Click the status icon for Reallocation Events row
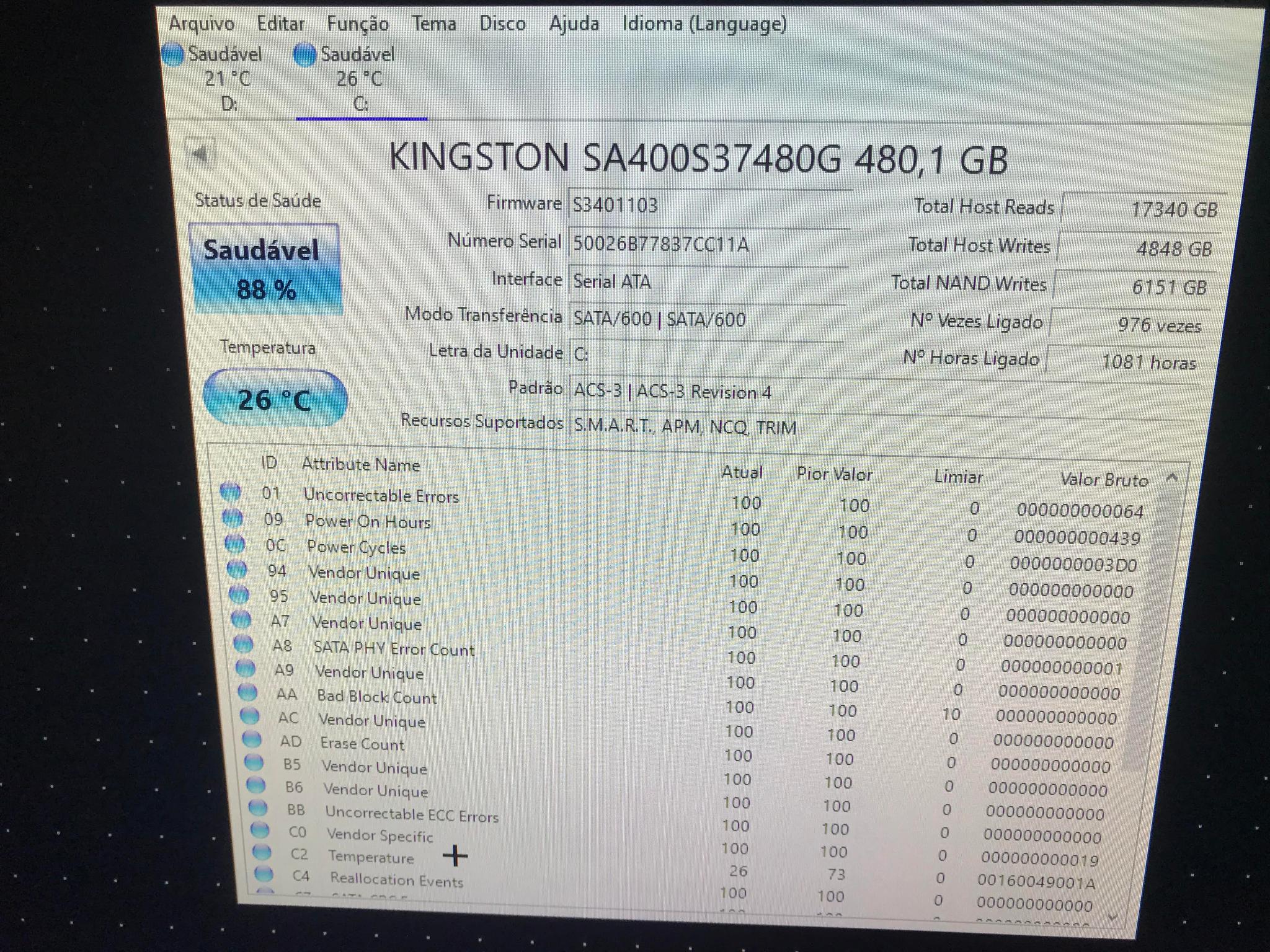Viewport: 1270px width, 952px height. [264, 874]
